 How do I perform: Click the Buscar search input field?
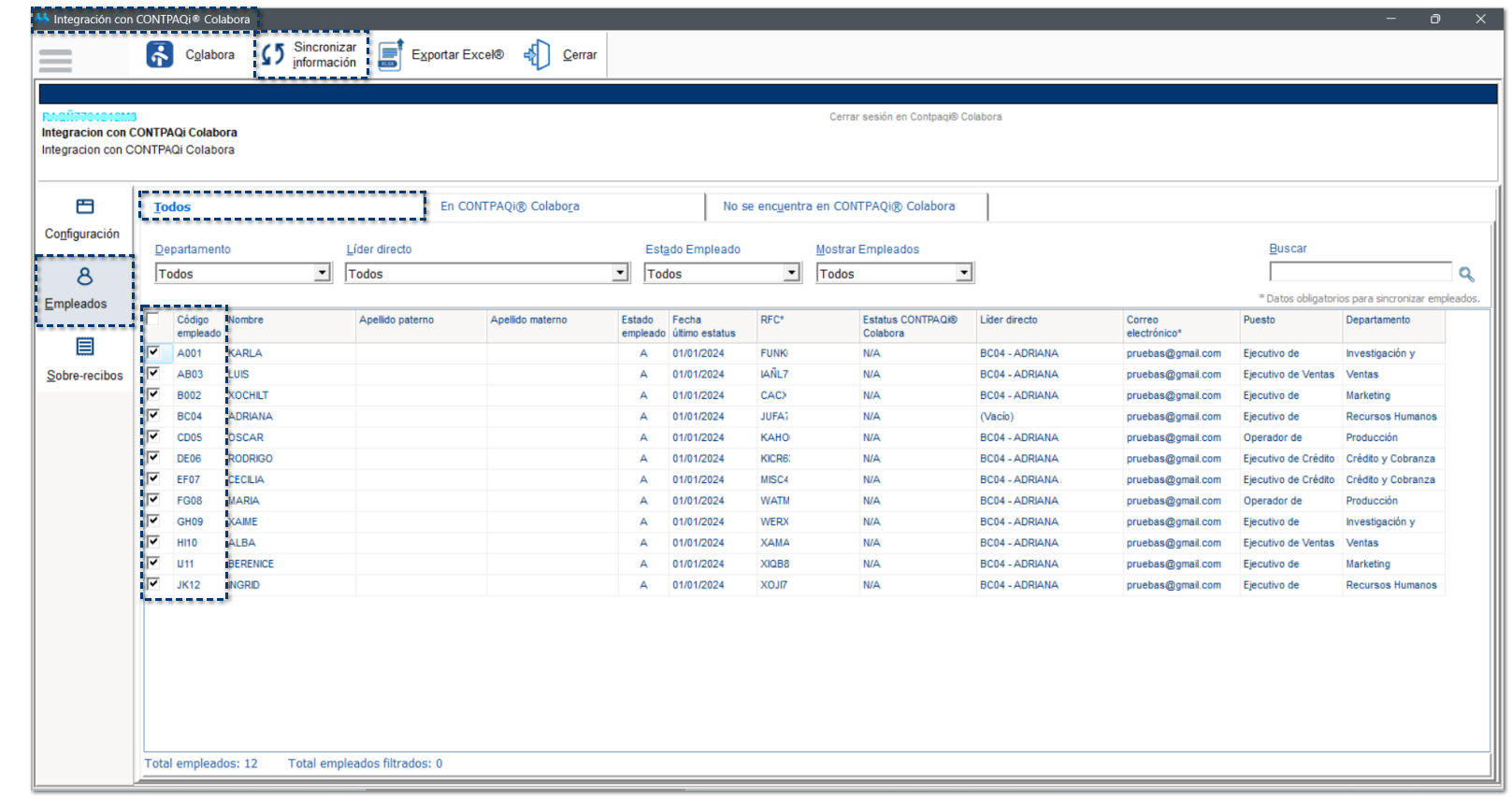click(1360, 272)
